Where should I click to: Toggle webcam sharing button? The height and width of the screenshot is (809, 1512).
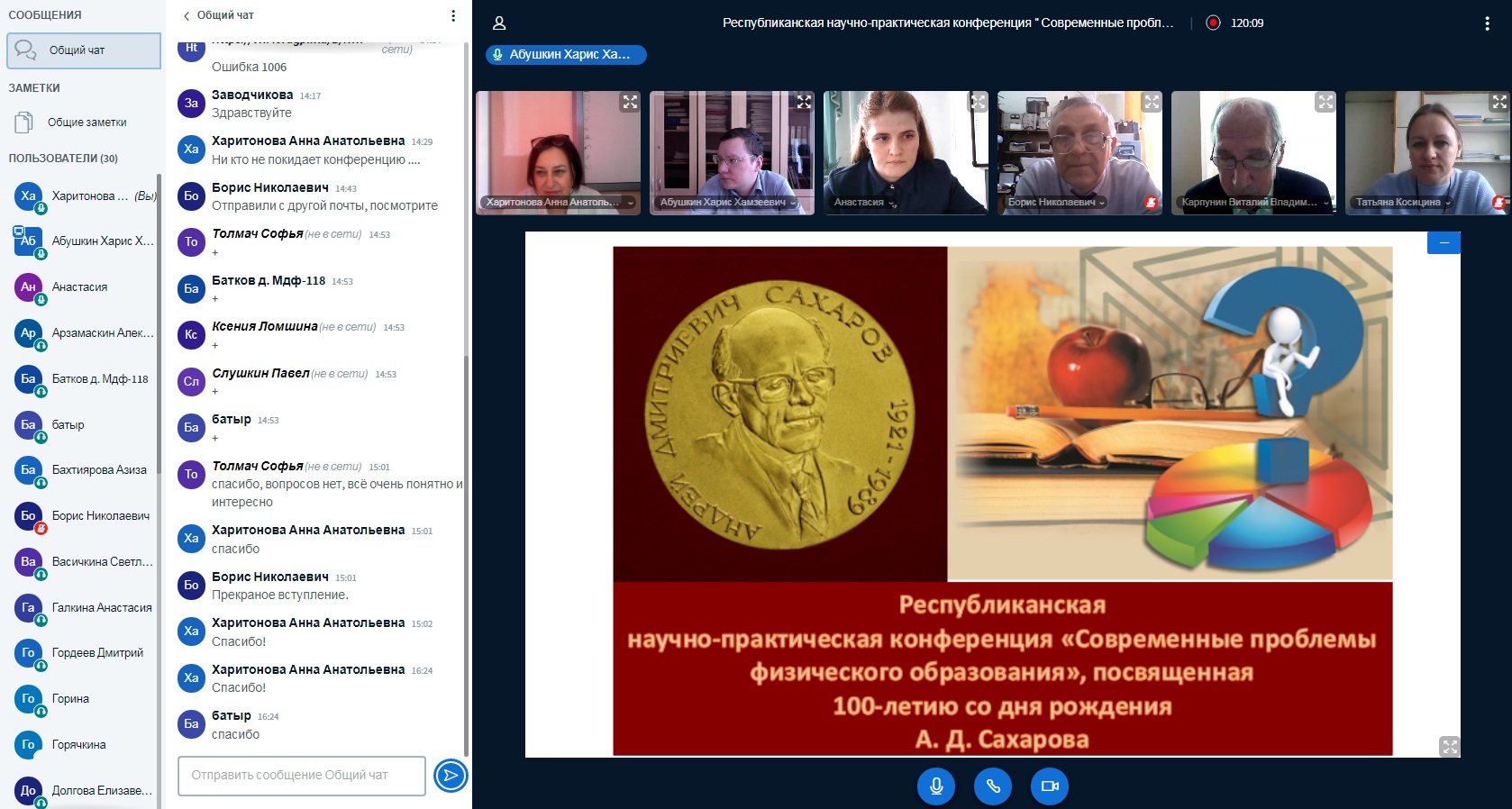click(x=1050, y=786)
